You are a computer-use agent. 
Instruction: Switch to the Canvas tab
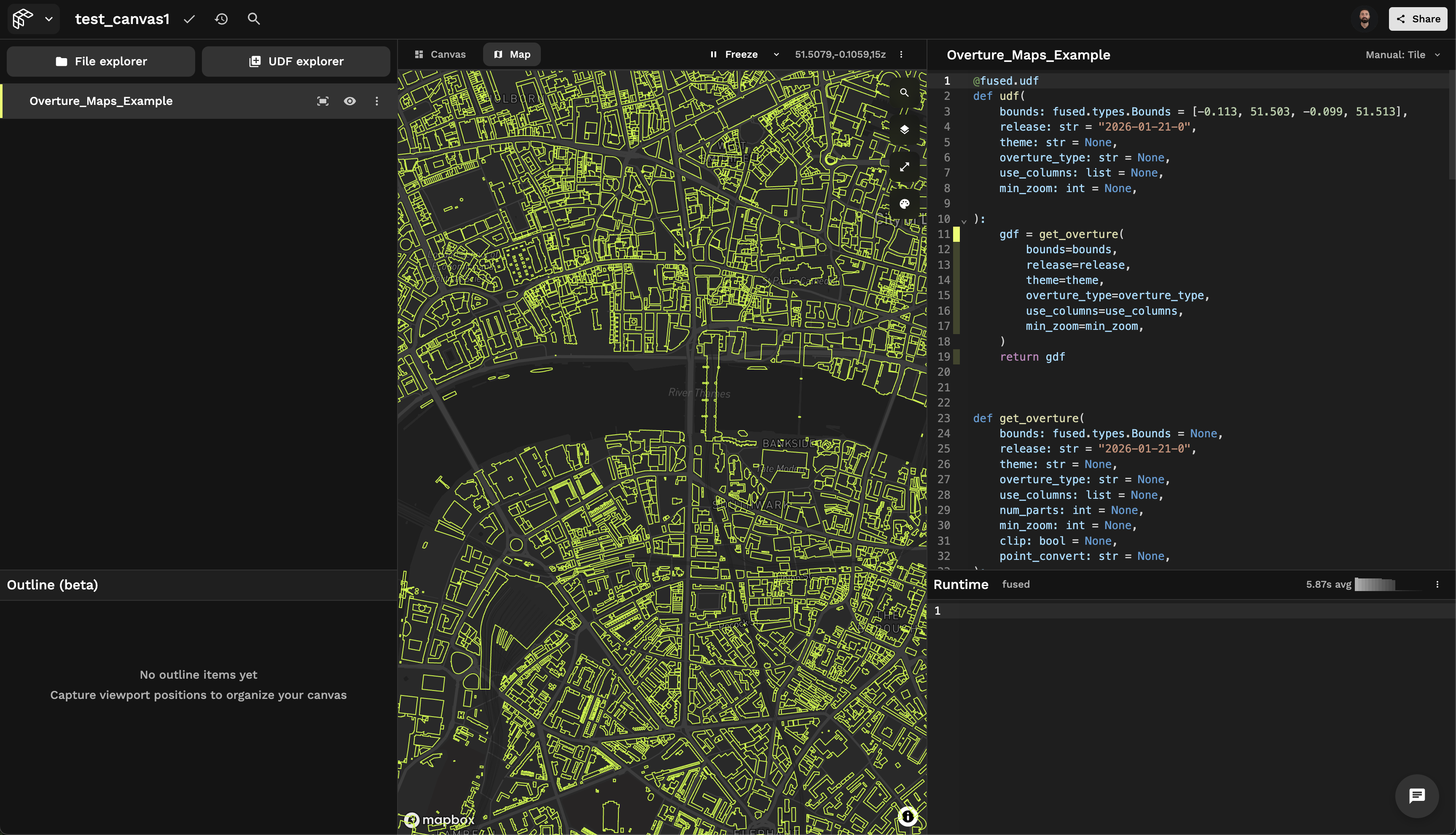pos(441,54)
